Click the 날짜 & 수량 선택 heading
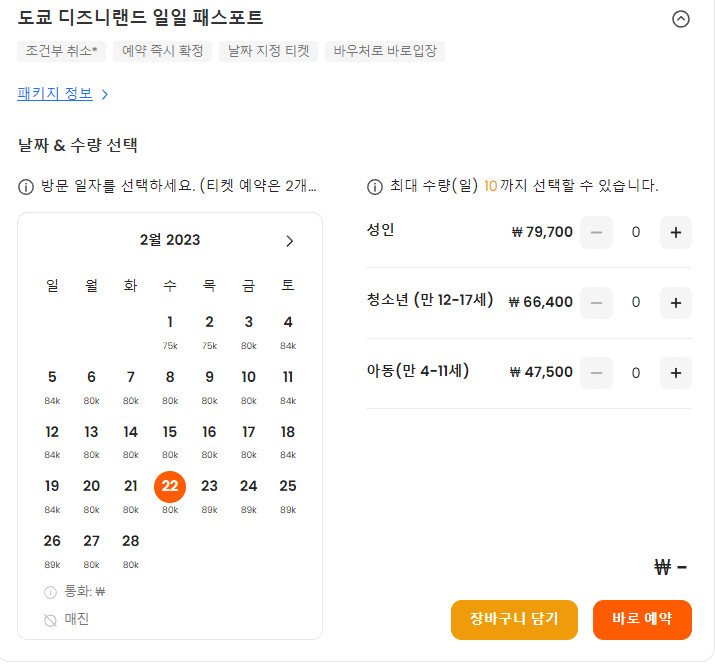Image resolution: width=715 pixels, height=669 pixels. click(78, 145)
